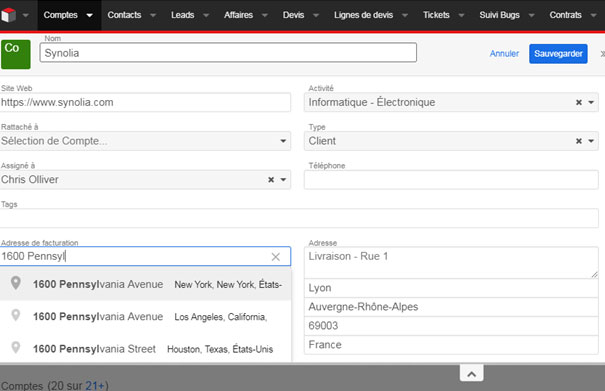Open the Comptes module tab
The height and width of the screenshot is (391, 605).
point(60,15)
